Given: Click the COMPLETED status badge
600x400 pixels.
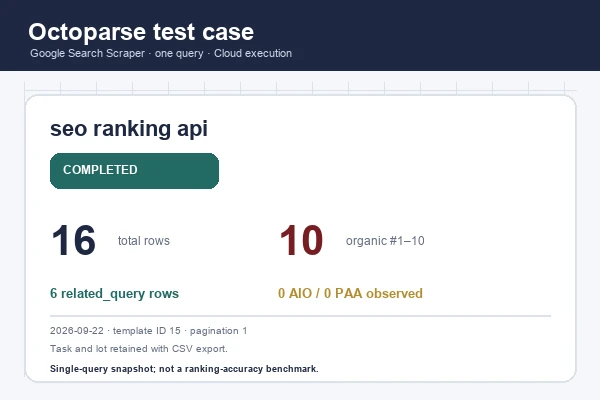Looking at the screenshot, I should click(x=134, y=171).
